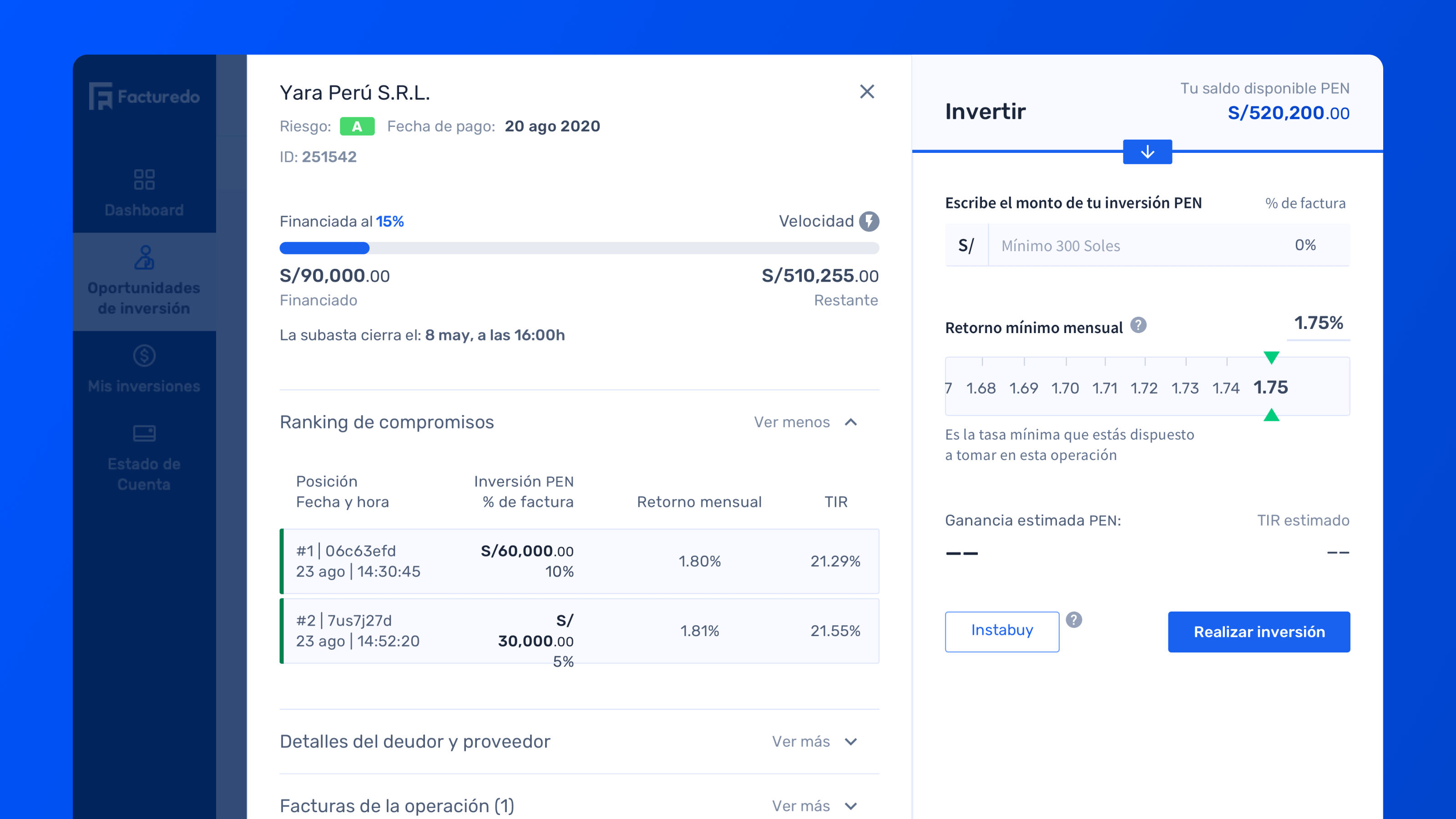Viewport: 1456px width, 819px height.
Task: Expand Detalles del deudor y proveedor
Action: (814, 742)
